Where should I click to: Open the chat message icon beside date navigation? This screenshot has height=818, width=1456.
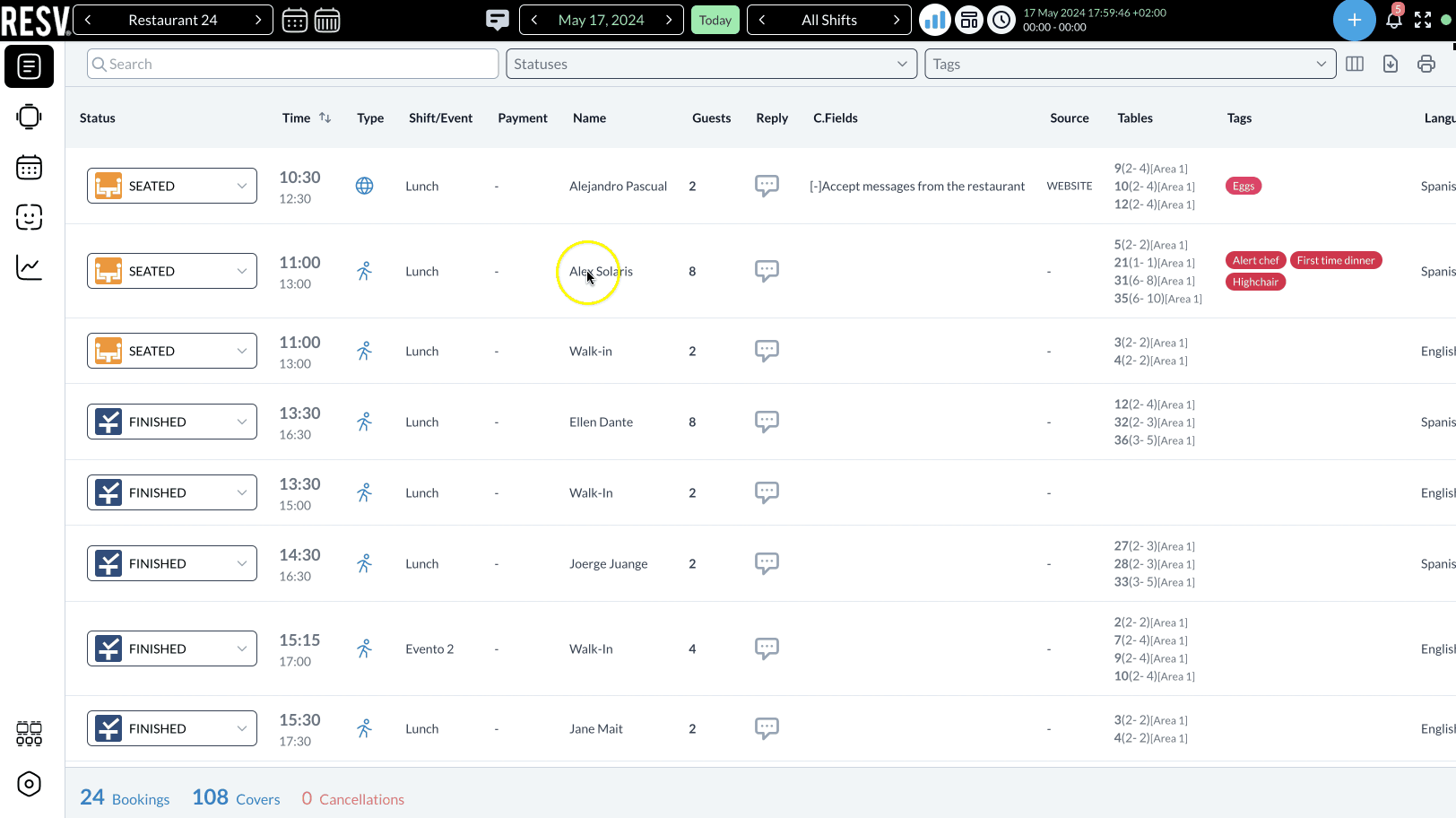(497, 19)
